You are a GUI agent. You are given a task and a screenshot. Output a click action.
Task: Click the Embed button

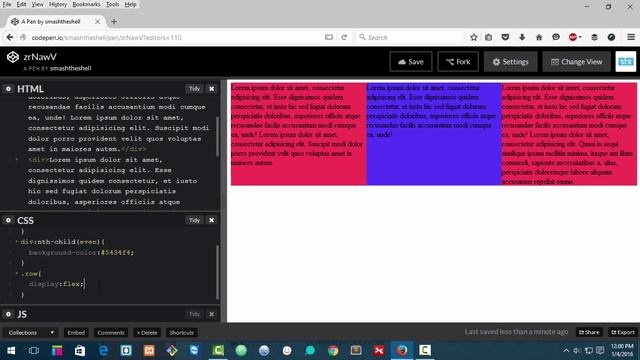76,333
